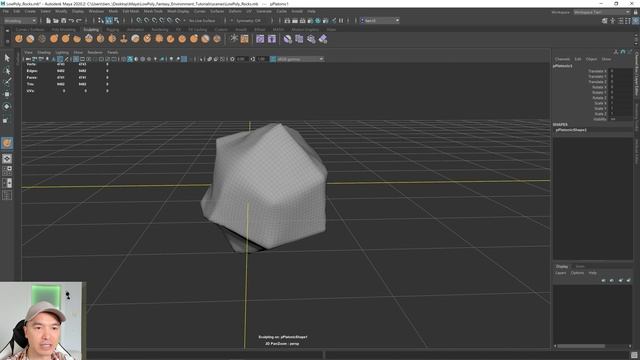Pick the Paint Selection tool in the toolbox
The width and height of the screenshot is (640, 360).
tap(7, 82)
